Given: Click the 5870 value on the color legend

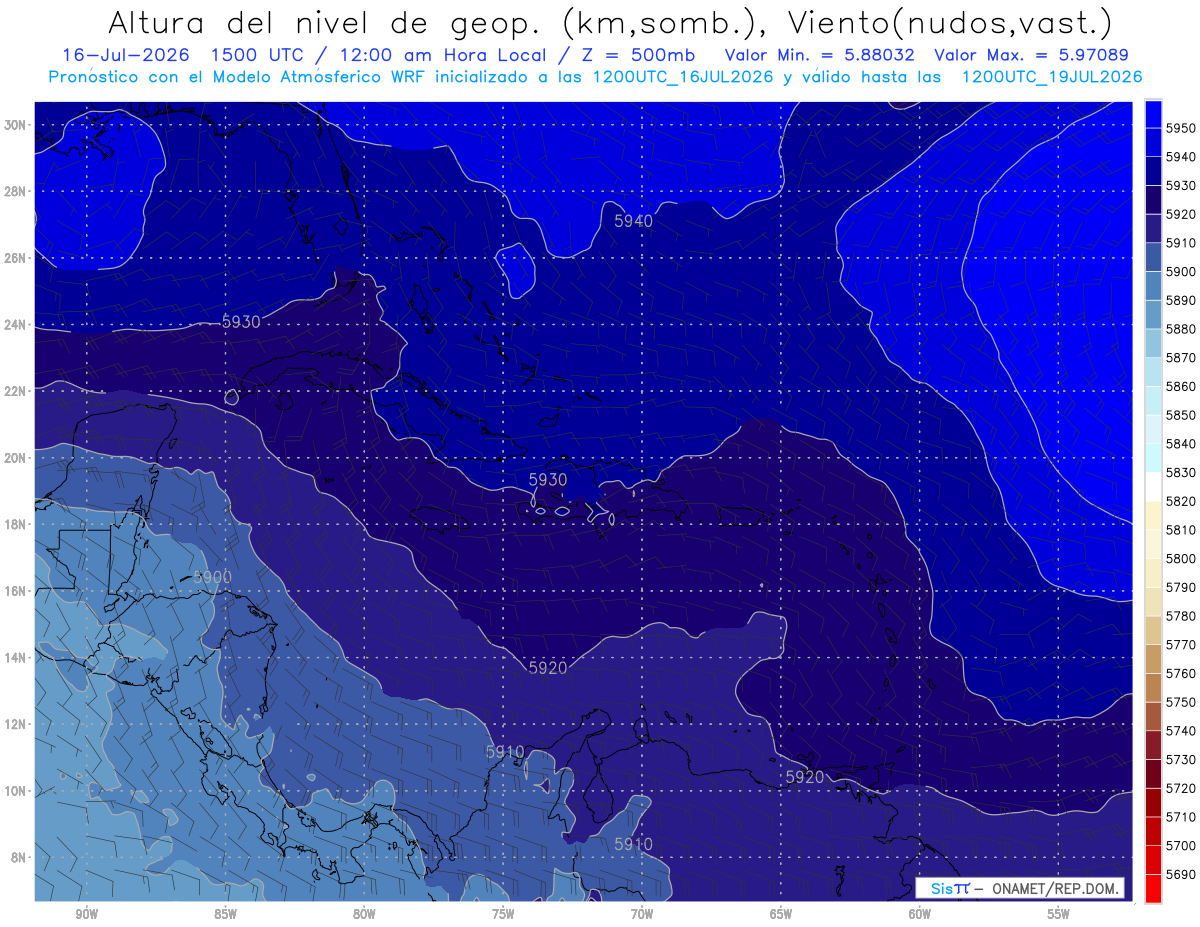Looking at the screenshot, I should 1180,357.
